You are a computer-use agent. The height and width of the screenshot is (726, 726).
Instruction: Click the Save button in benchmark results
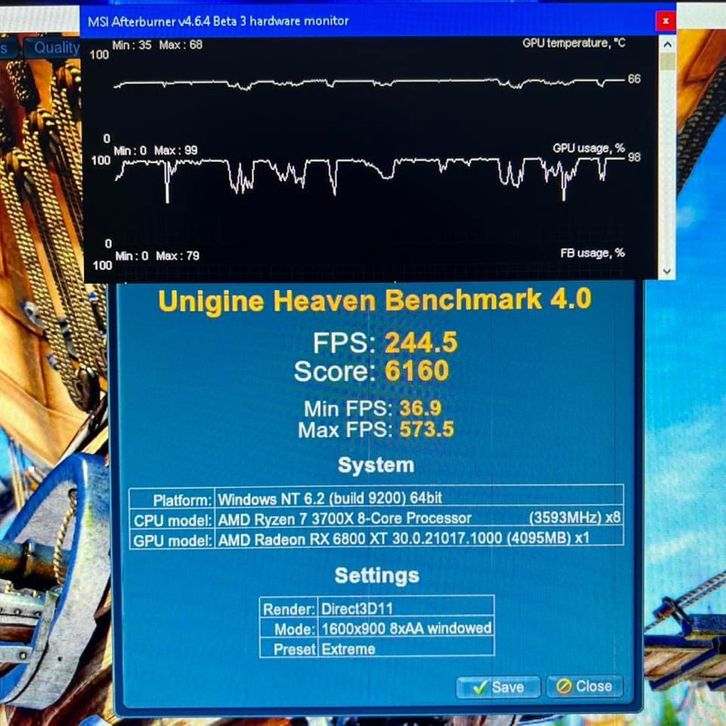[x=498, y=687]
